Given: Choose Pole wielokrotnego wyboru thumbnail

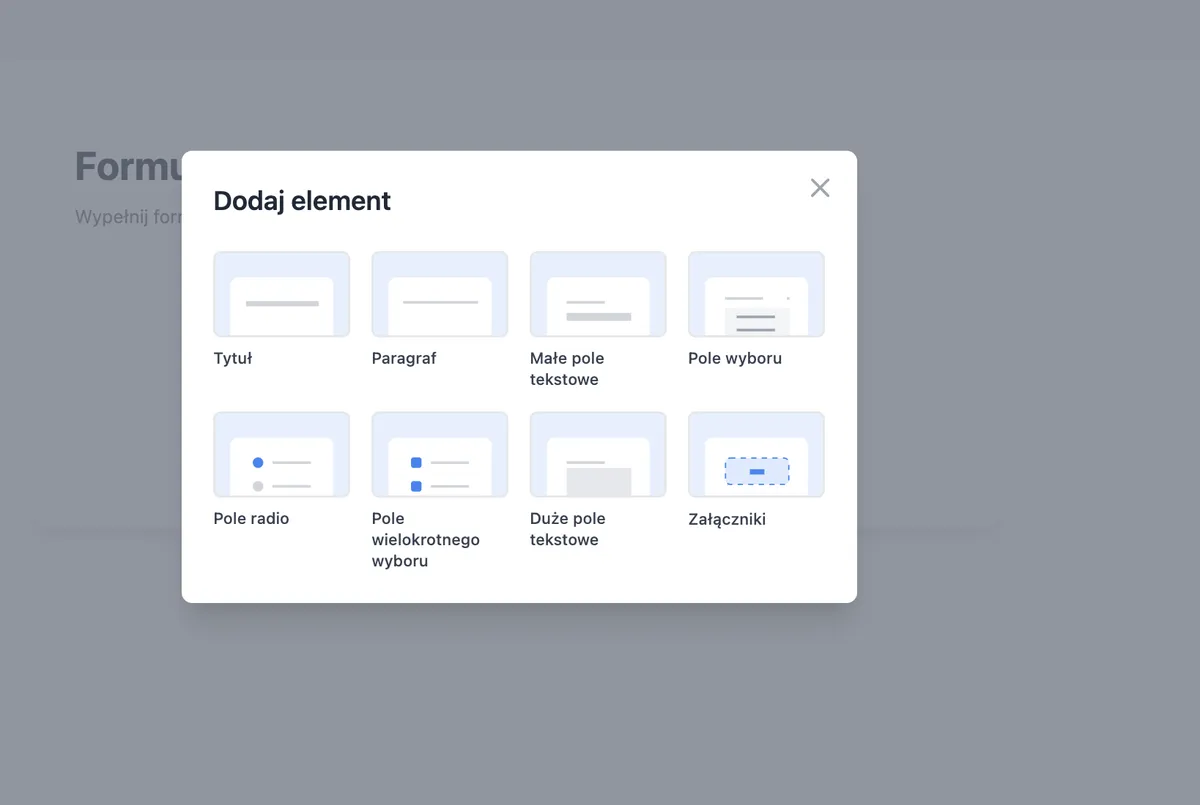Looking at the screenshot, I should click(x=440, y=454).
